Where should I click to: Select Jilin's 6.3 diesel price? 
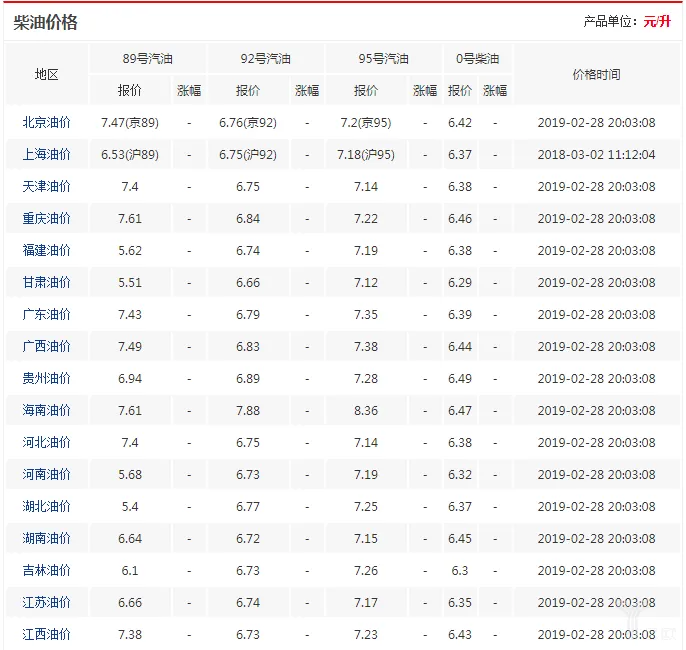(460, 570)
